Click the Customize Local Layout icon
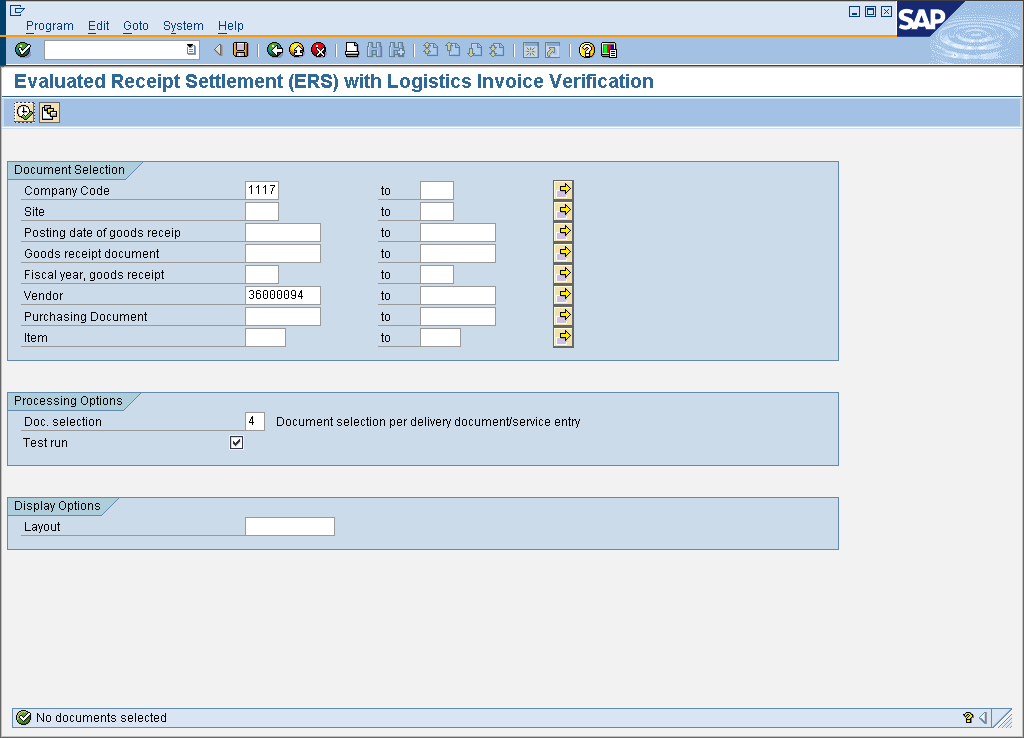This screenshot has width=1024, height=738. 609,50
